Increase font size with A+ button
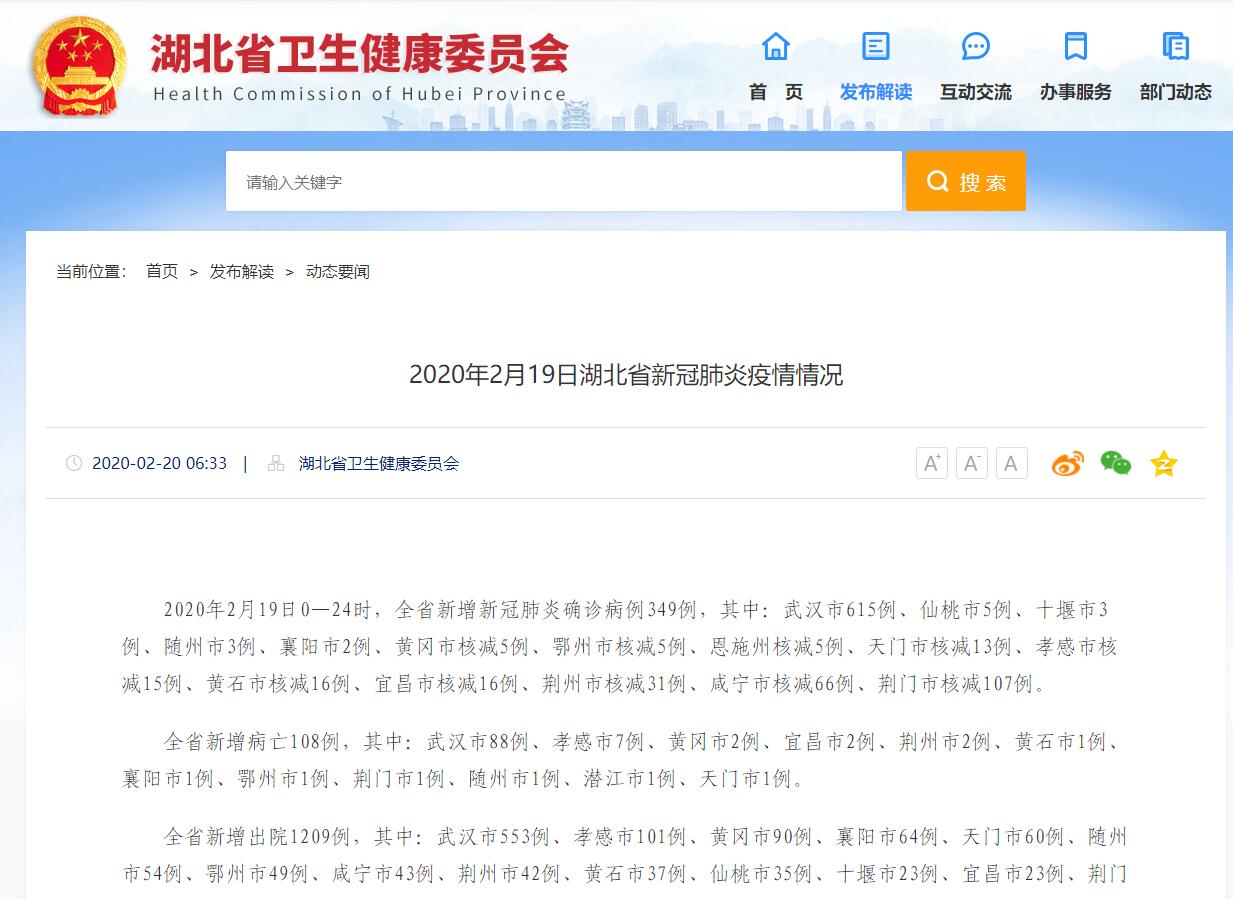The image size is (1233, 899). pos(932,463)
